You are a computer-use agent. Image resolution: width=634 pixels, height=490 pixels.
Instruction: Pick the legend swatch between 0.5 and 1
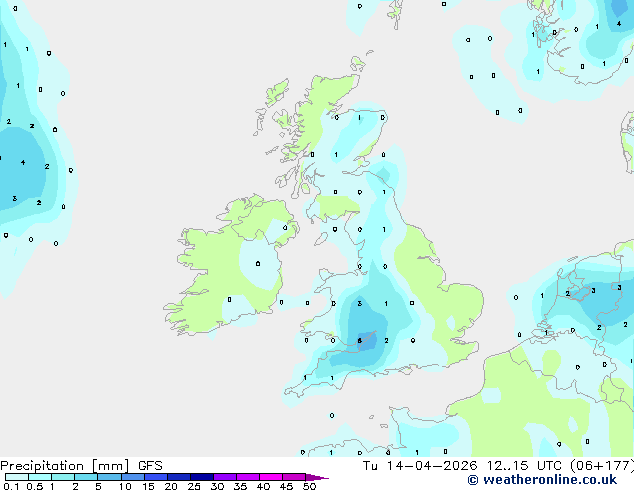coord(40,477)
